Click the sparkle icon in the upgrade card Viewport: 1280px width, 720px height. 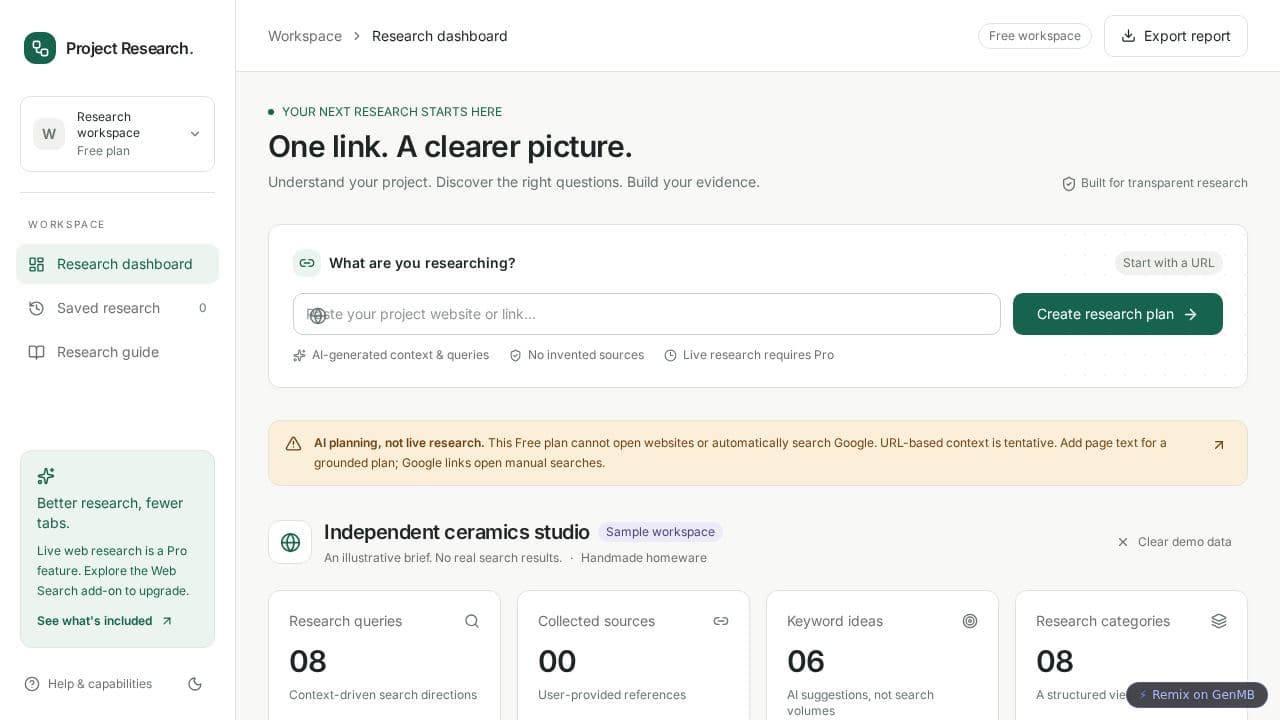pyautogui.click(x=46, y=476)
